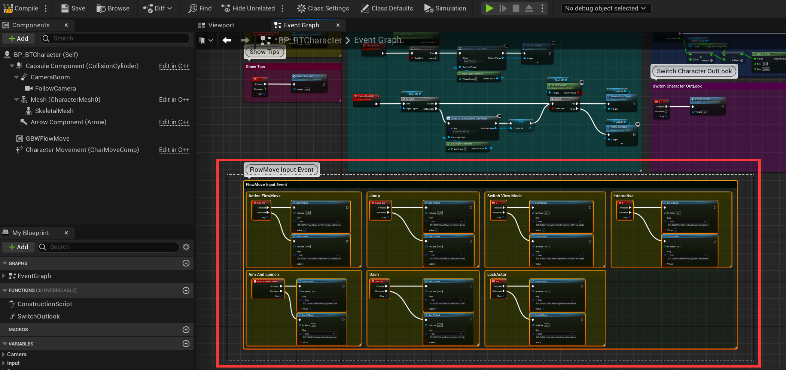Select the Event Graph tab
This screenshot has width=786, height=370.
(x=301, y=25)
